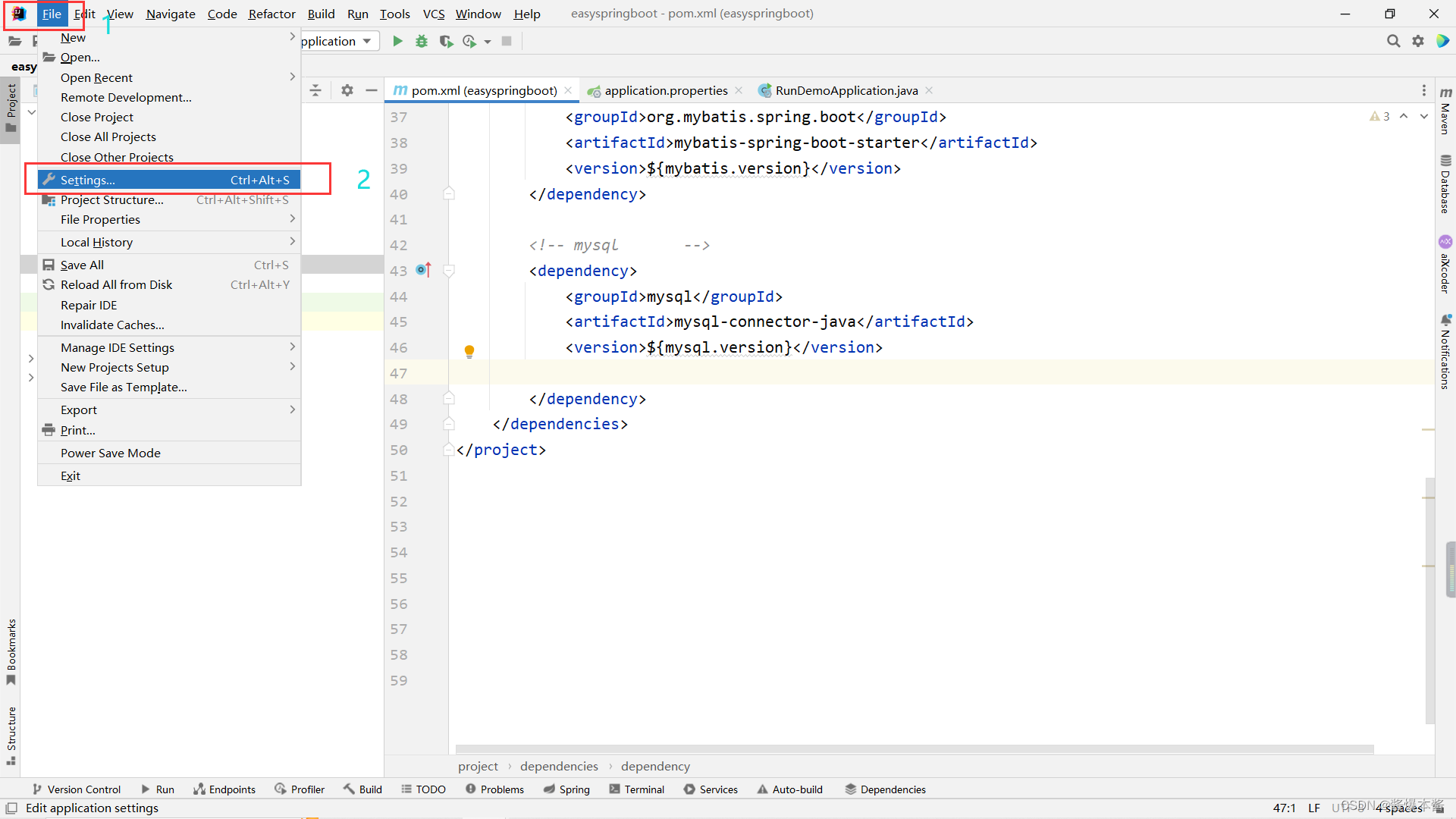
Task: Click the intention lightbulb on line 46
Action: pyautogui.click(x=469, y=350)
